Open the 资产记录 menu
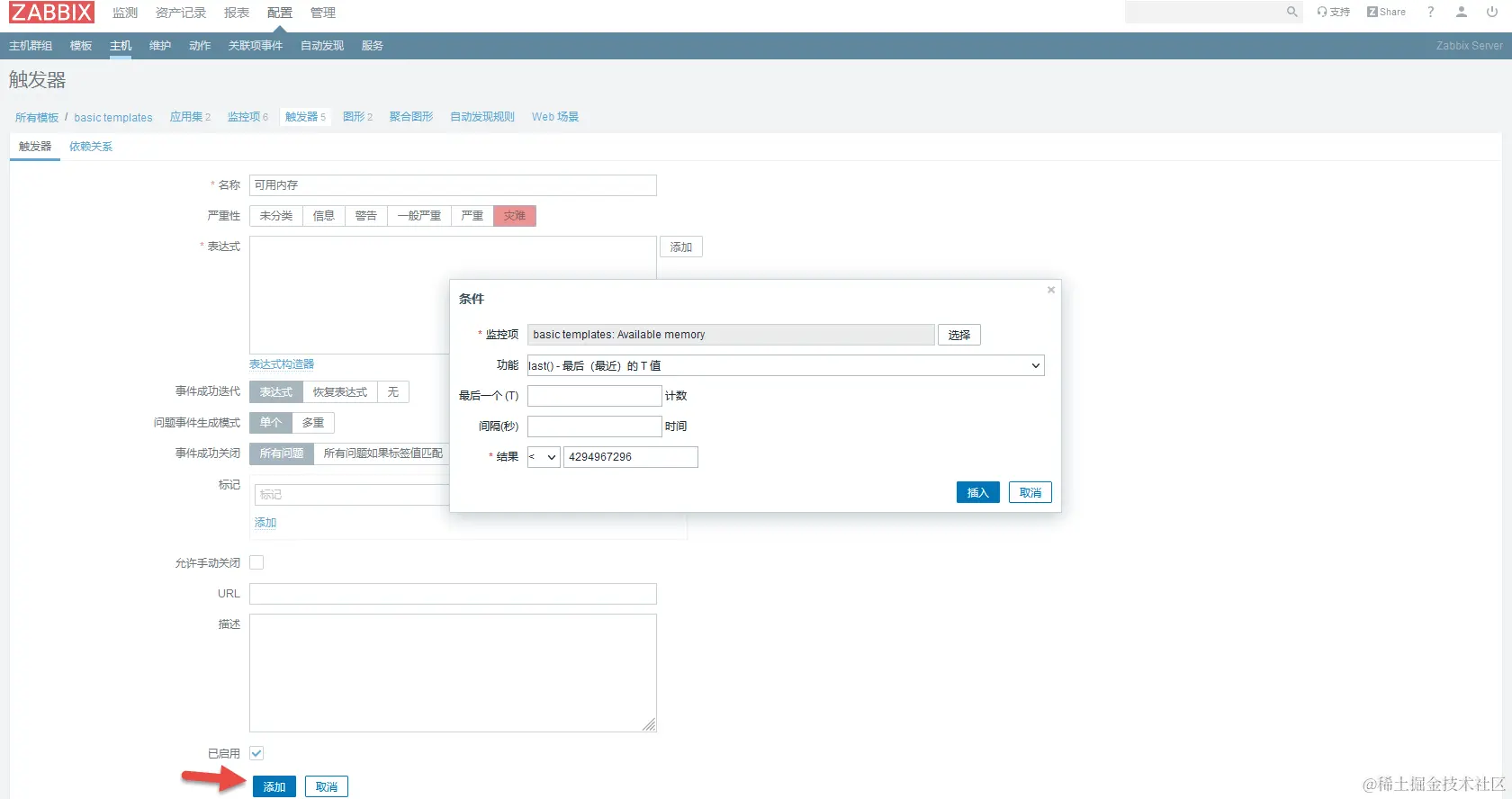The image size is (1512, 799). pyautogui.click(x=181, y=13)
